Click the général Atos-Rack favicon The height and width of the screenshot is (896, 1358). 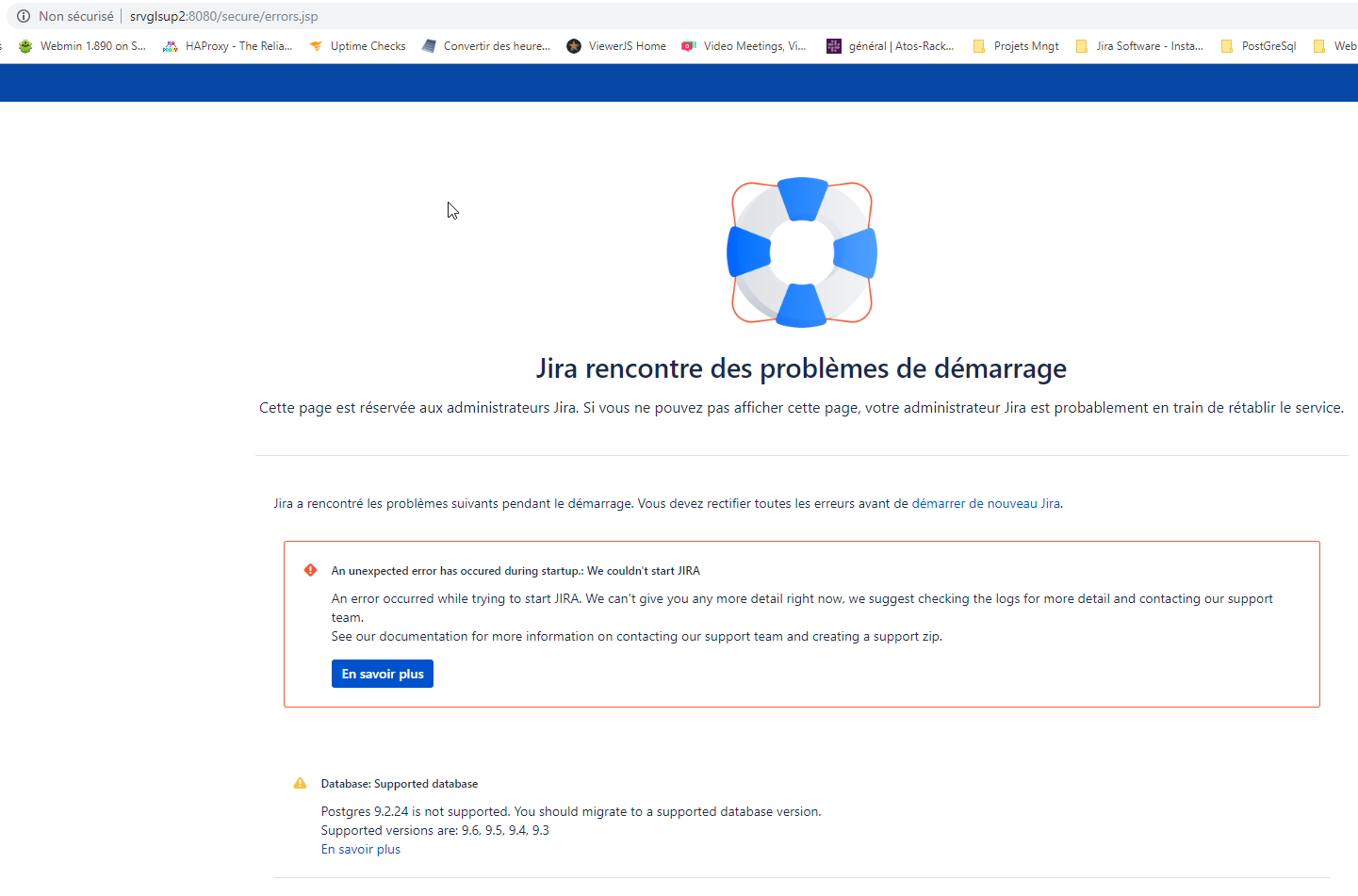coord(834,46)
